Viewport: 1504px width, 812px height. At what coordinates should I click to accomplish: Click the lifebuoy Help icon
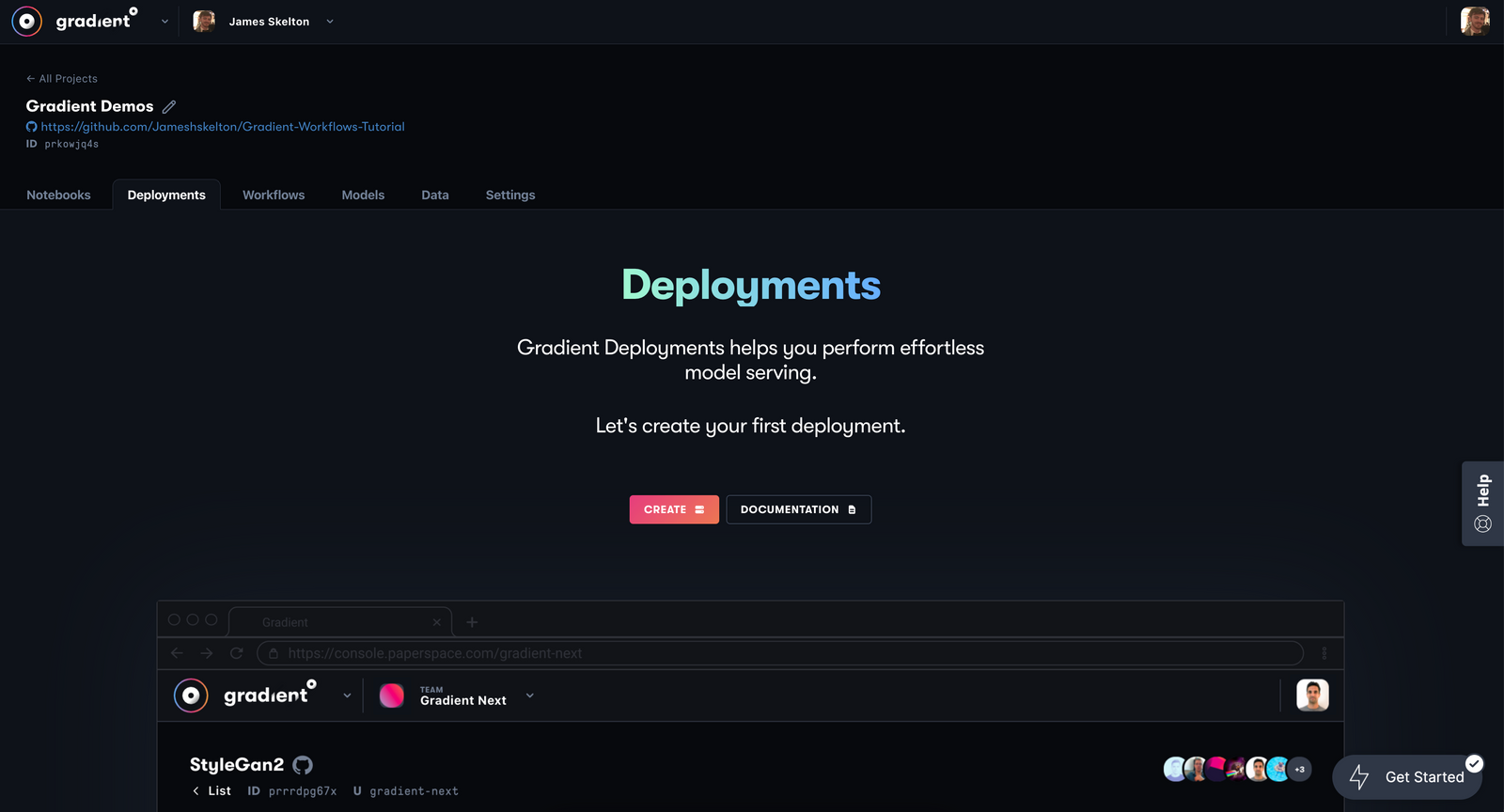click(1482, 524)
